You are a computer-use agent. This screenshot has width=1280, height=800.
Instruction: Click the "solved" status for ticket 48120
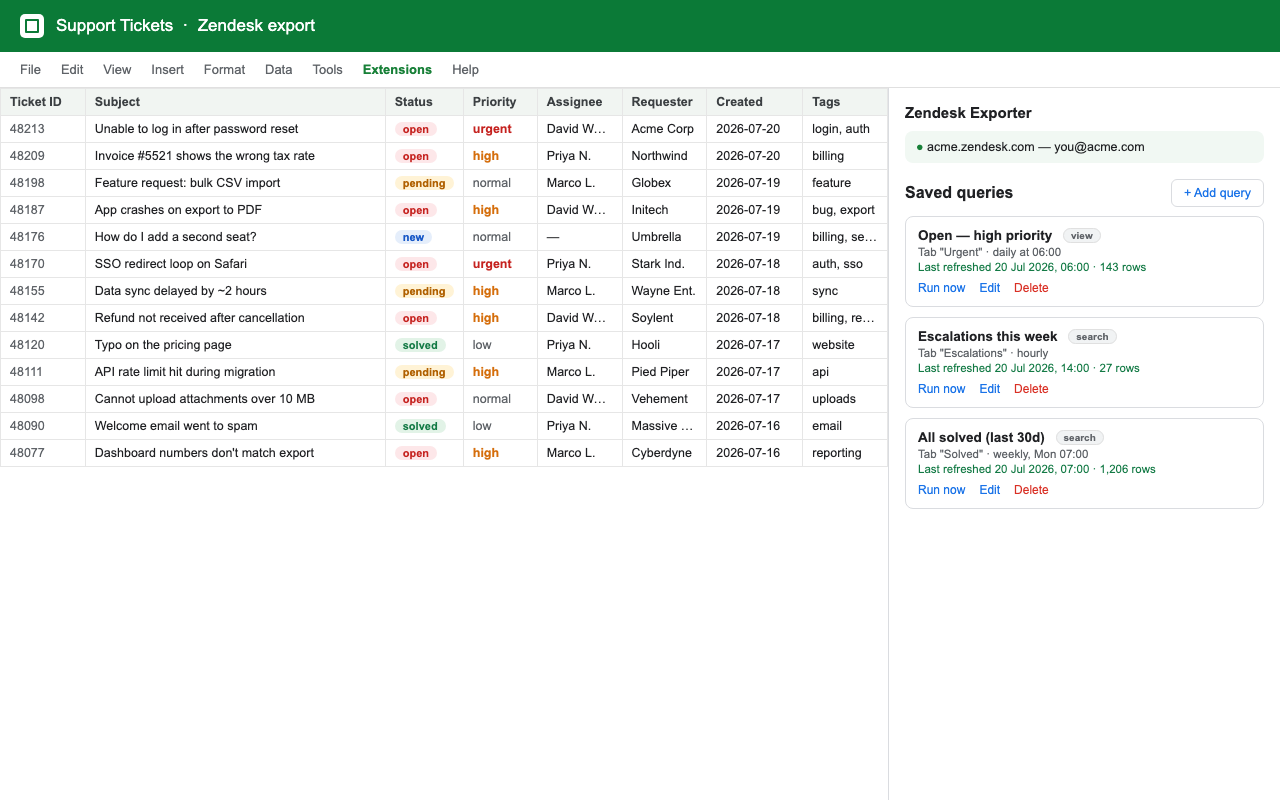click(420, 345)
